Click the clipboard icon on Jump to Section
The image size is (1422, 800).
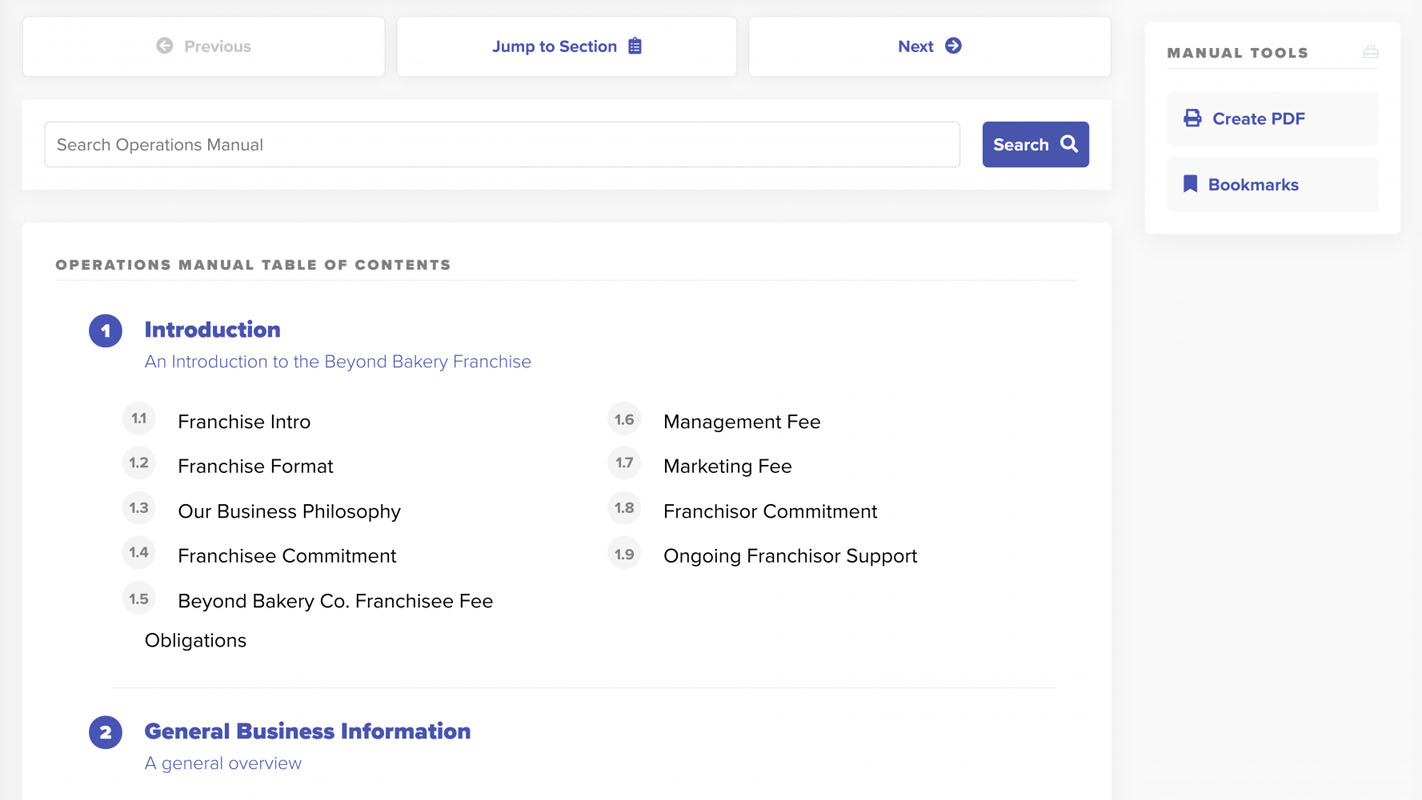coord(635,46)
